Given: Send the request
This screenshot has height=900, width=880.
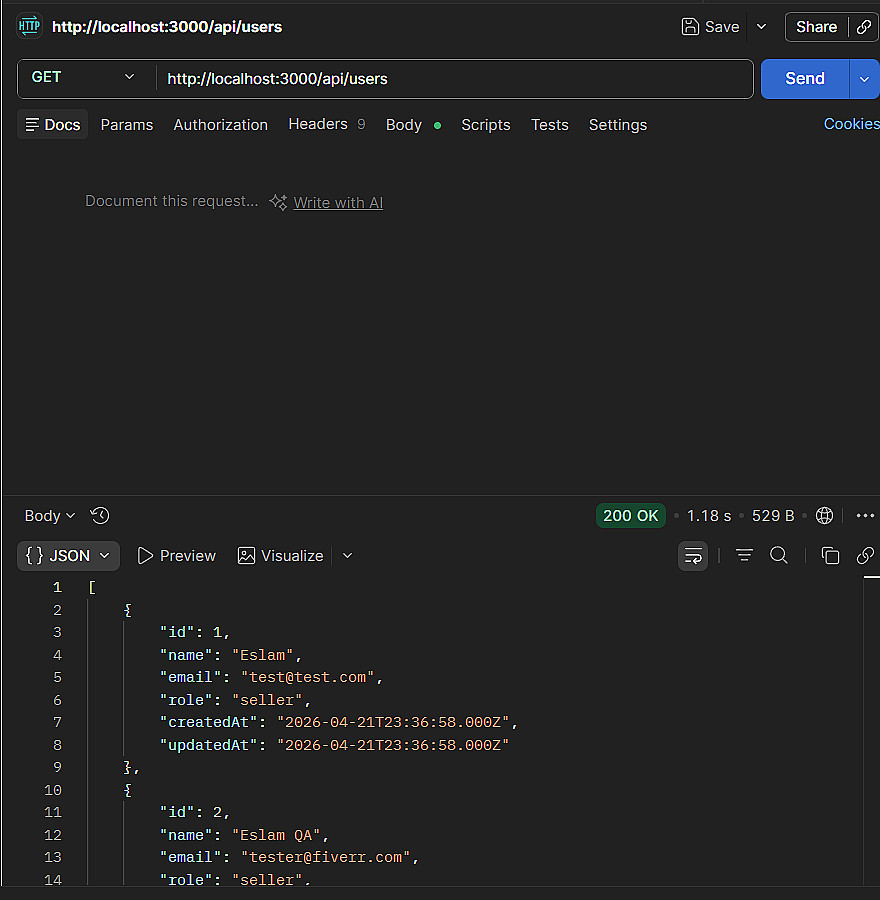Looking at the screenshot, I should click(804, 78).
